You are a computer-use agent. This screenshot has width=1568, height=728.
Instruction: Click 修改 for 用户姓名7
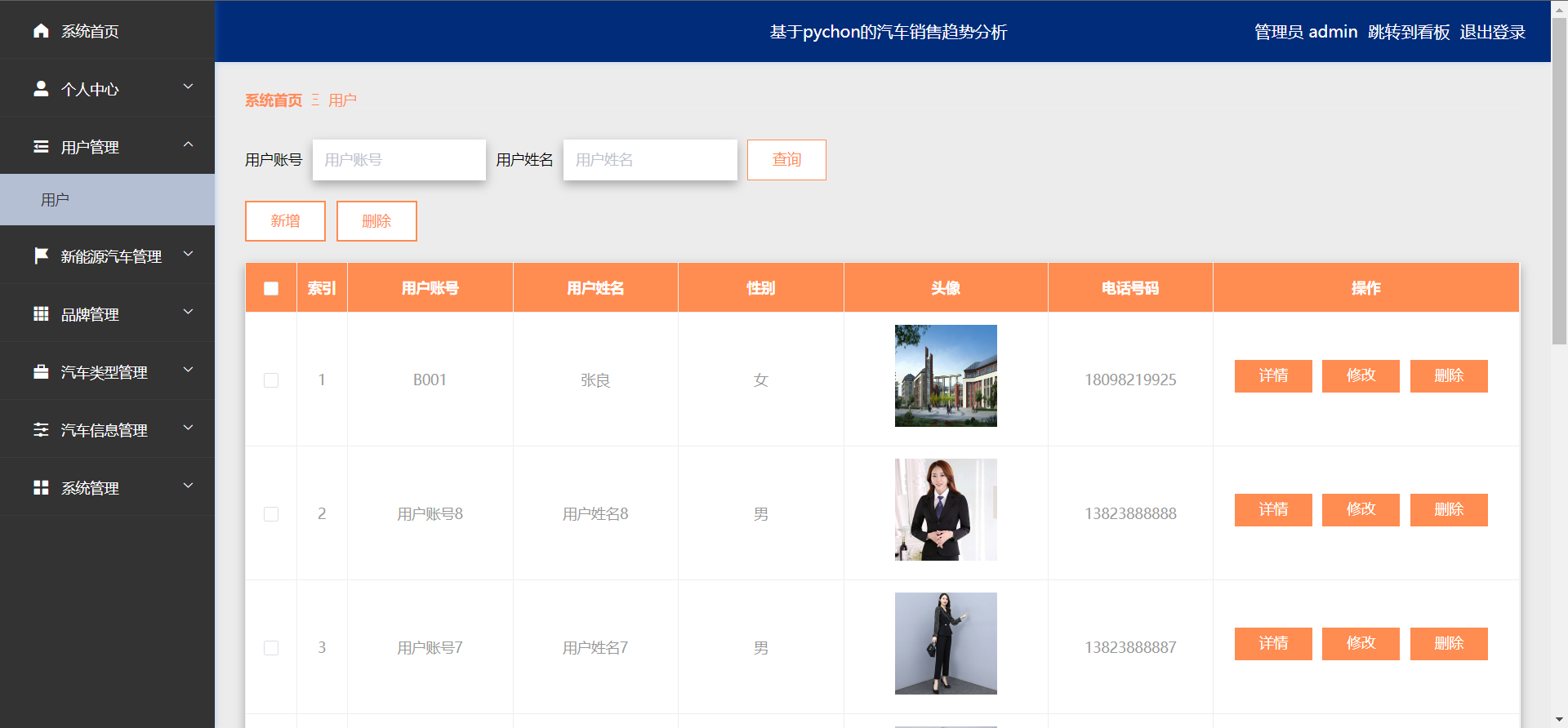click(1361, 644)
